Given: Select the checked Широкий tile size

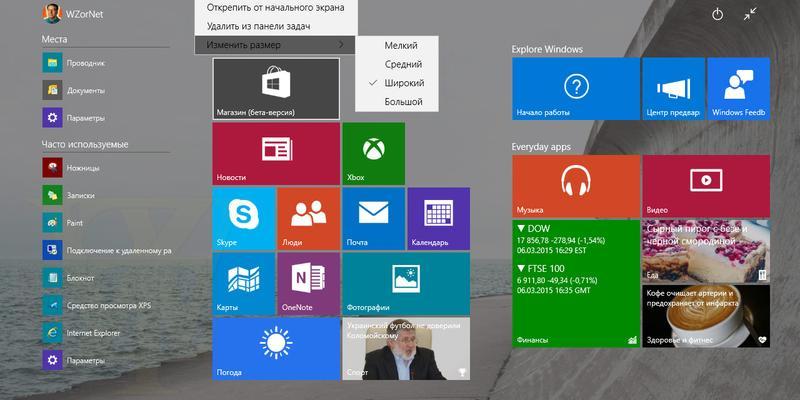Looking at the screenshot, I should 396,83.
